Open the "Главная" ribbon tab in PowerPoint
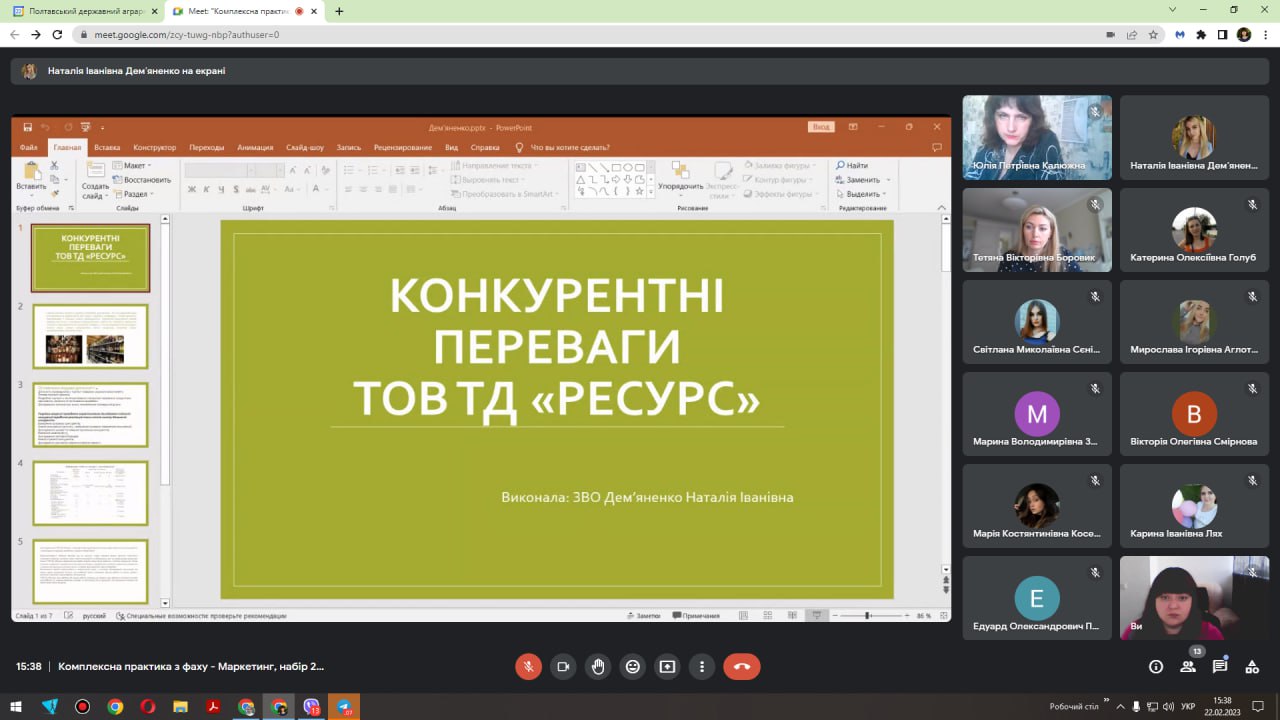 point(67,147)
